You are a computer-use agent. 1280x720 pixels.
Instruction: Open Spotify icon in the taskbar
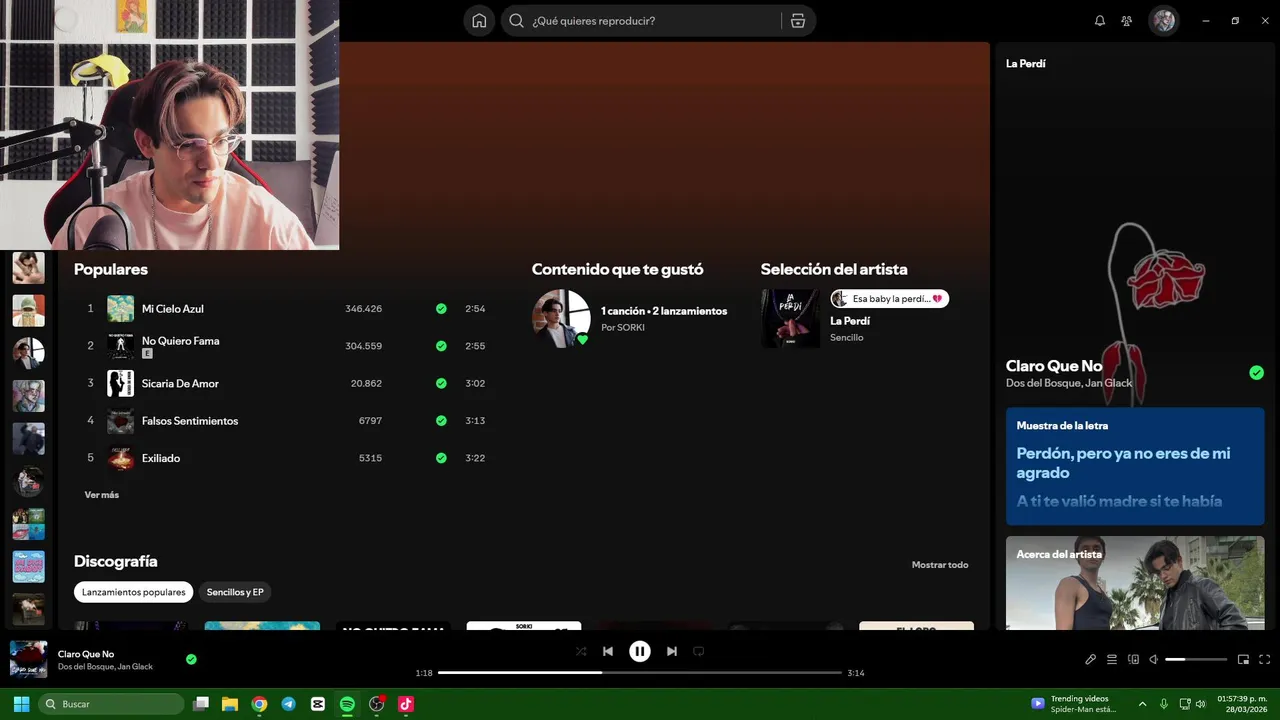tap(347, 704)
